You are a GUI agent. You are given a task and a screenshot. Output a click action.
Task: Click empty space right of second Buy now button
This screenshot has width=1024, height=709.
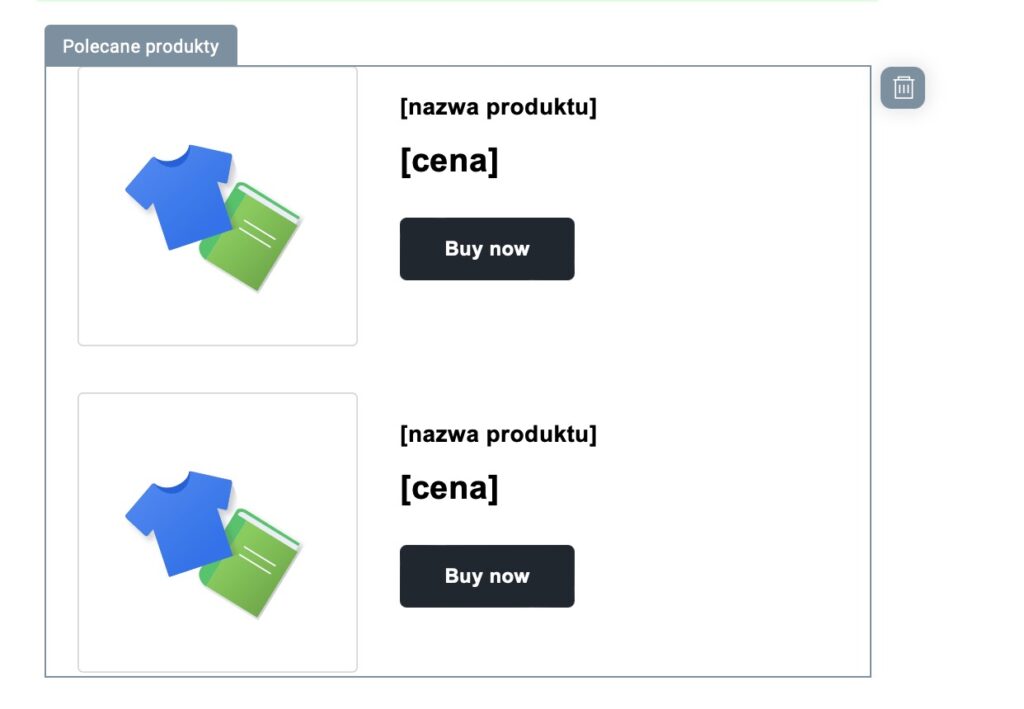click(718, 576)
